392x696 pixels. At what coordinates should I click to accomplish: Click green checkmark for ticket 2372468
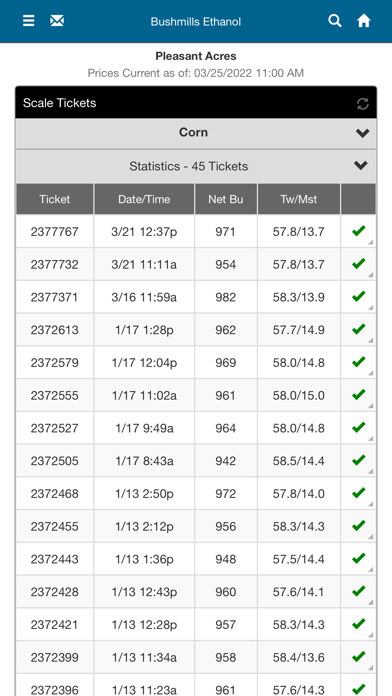tap(358, 493)
